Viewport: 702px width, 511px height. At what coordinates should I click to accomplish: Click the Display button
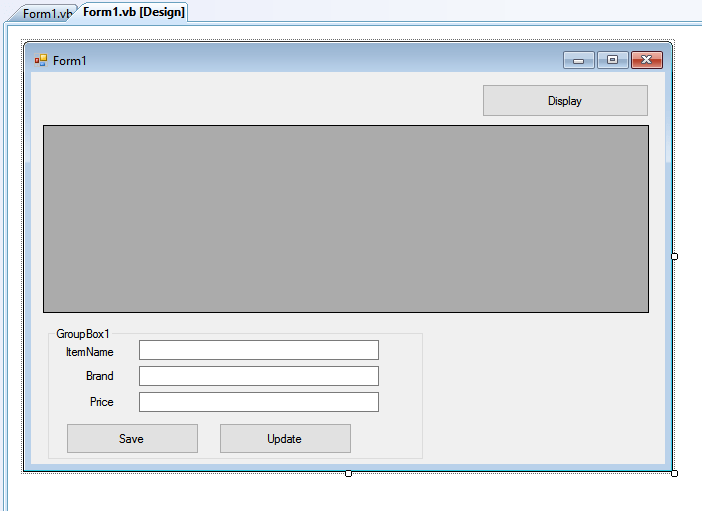(565, 101)
